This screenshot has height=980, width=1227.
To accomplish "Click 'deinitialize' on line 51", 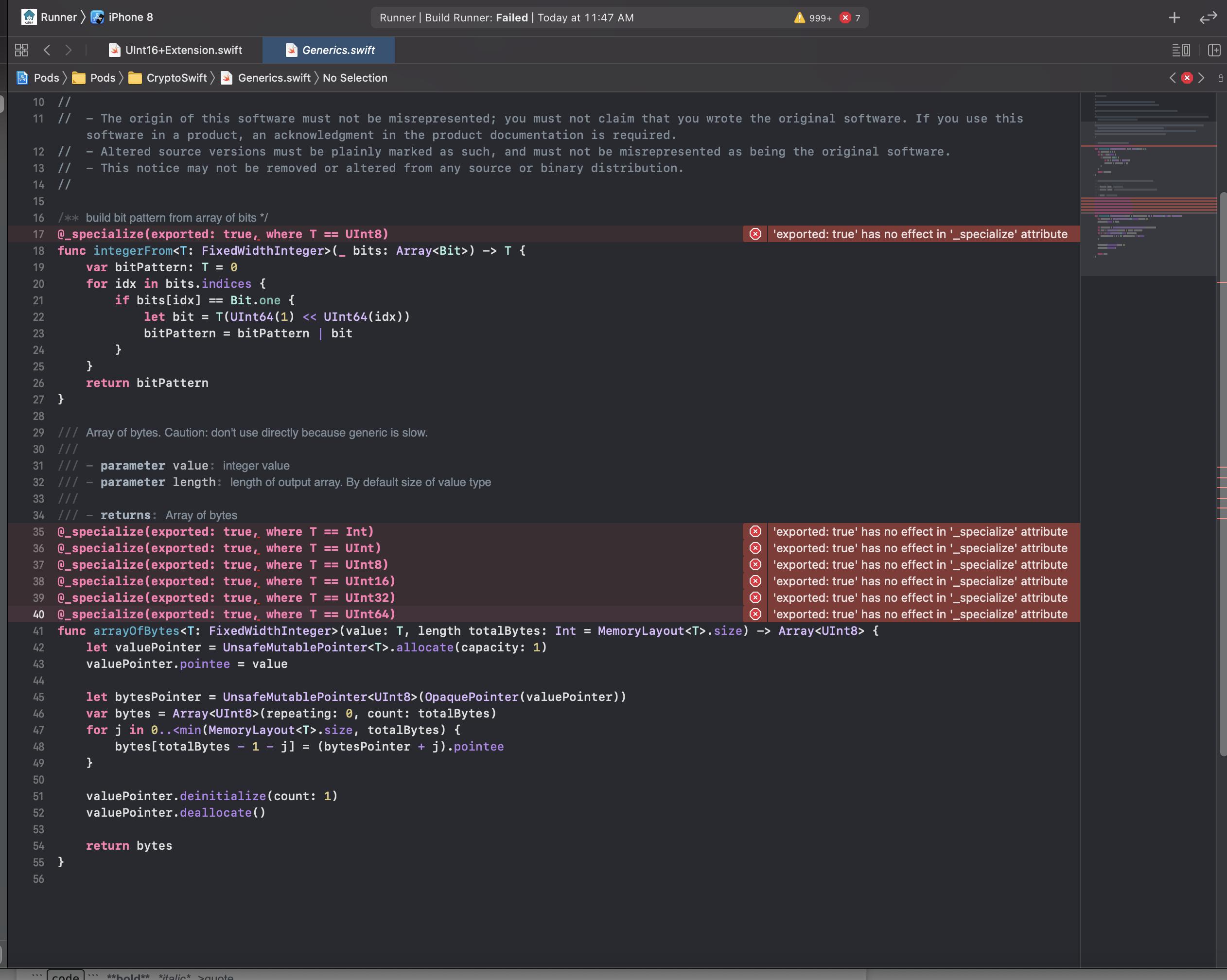I will [x=223, y=796].
